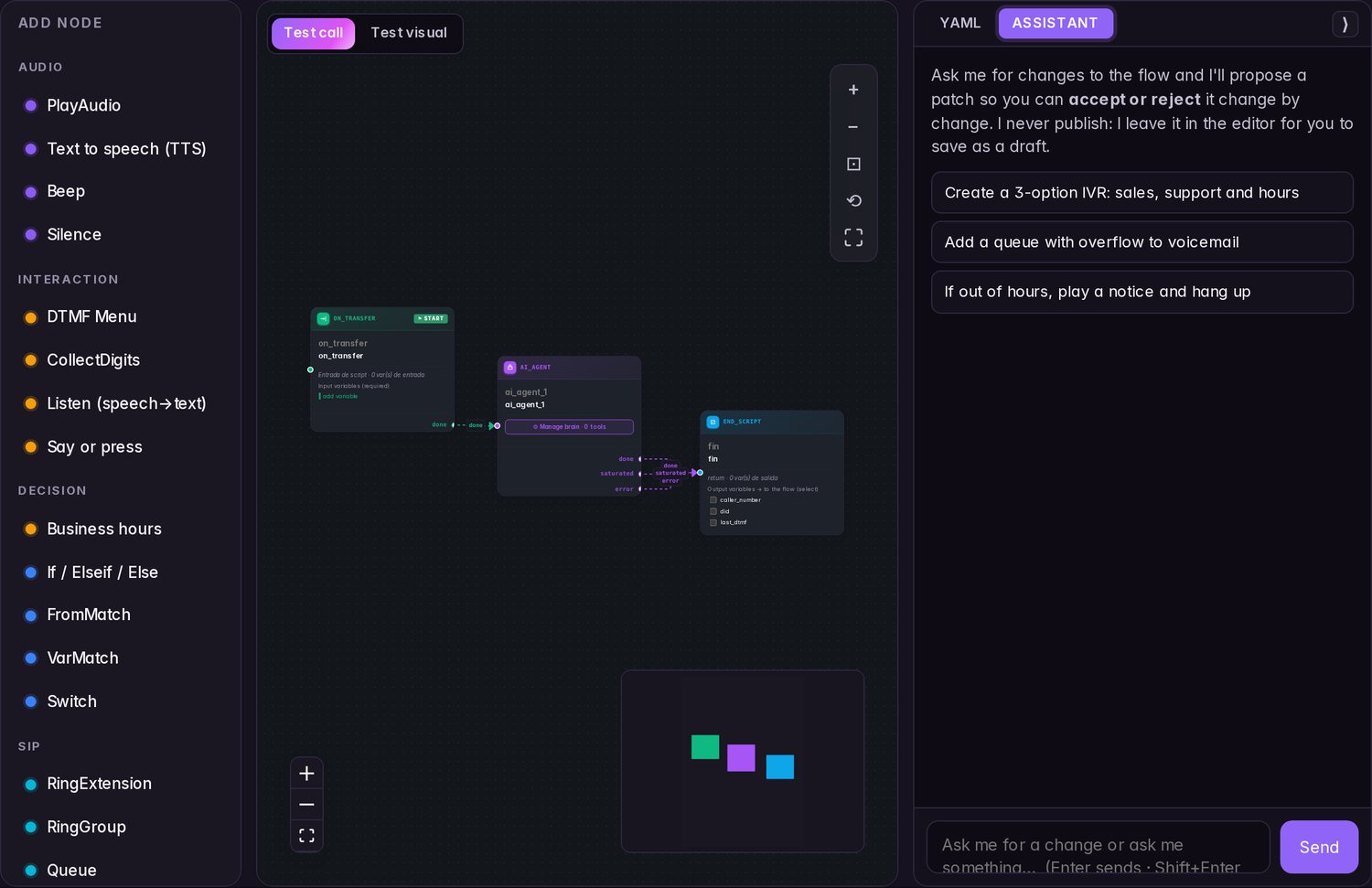Click purple node square in minimap
Viewport: 1372px width, 888px height.
pos(741,758)
